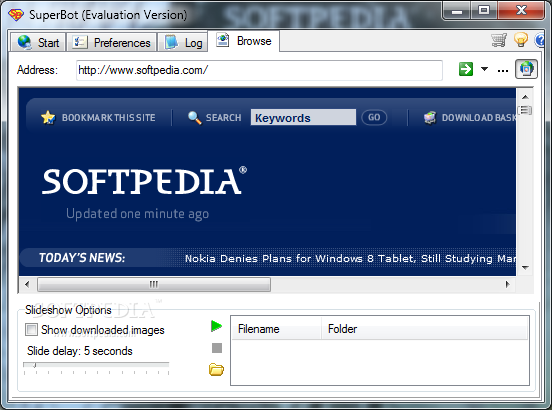Enable Show downloaded images checkbox
The width and height of the screenshot is (552, 410).
(x=31, y=330)
